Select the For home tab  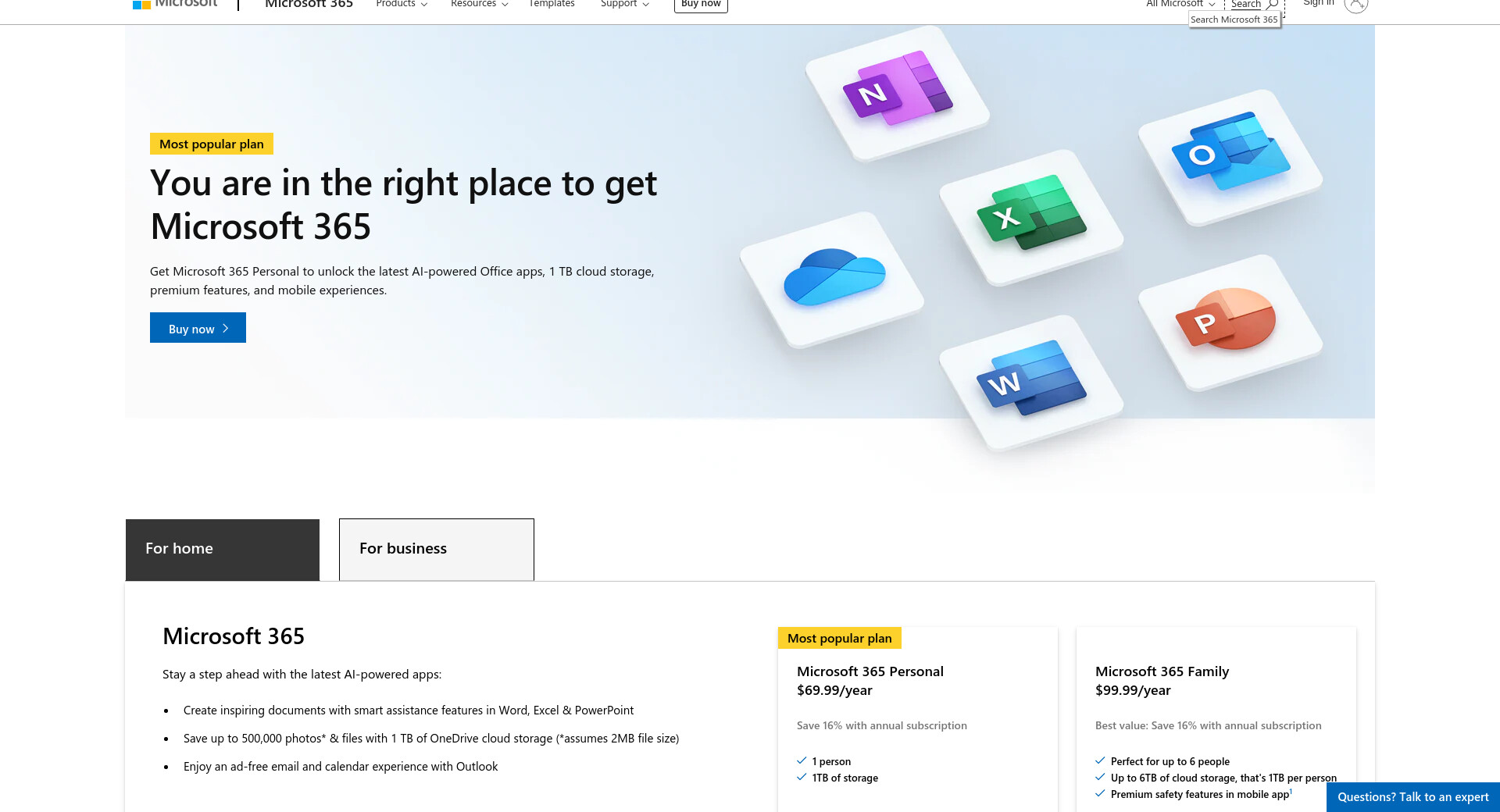coord(223,550)
